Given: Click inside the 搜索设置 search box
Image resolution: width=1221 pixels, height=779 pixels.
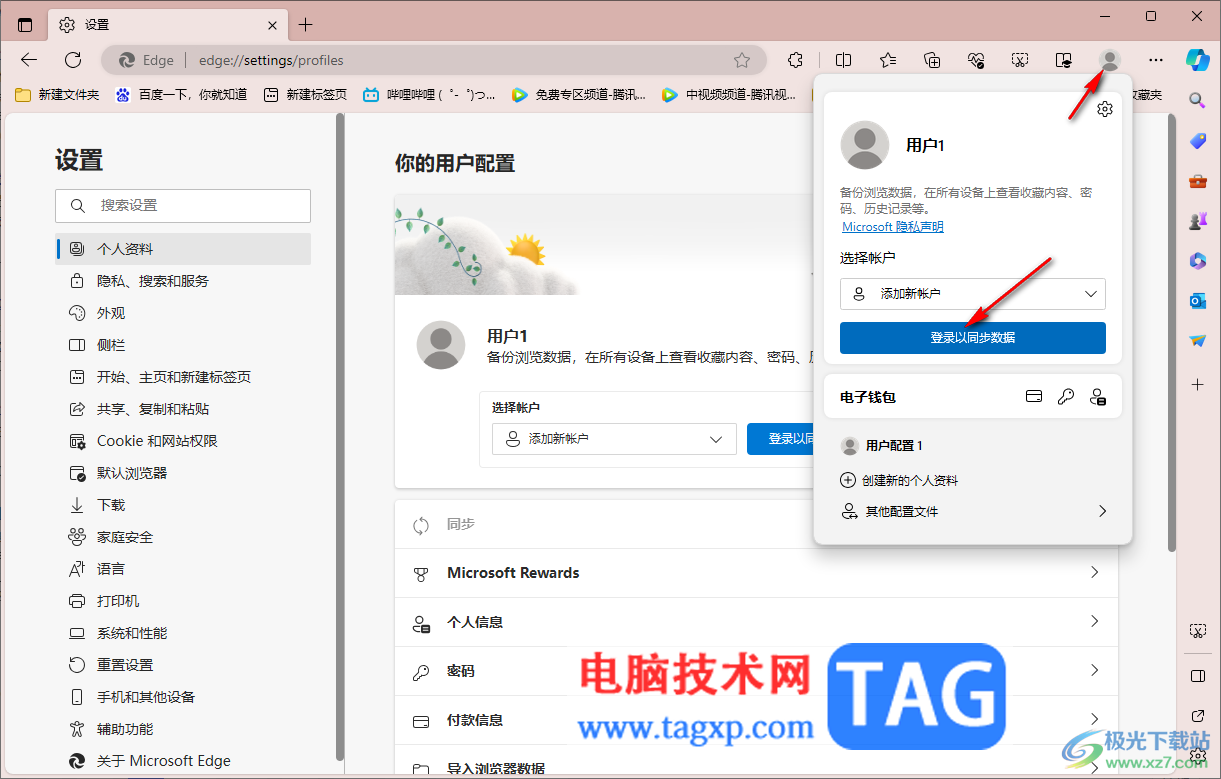Looking at the screenshot, I should click(183, 206).
